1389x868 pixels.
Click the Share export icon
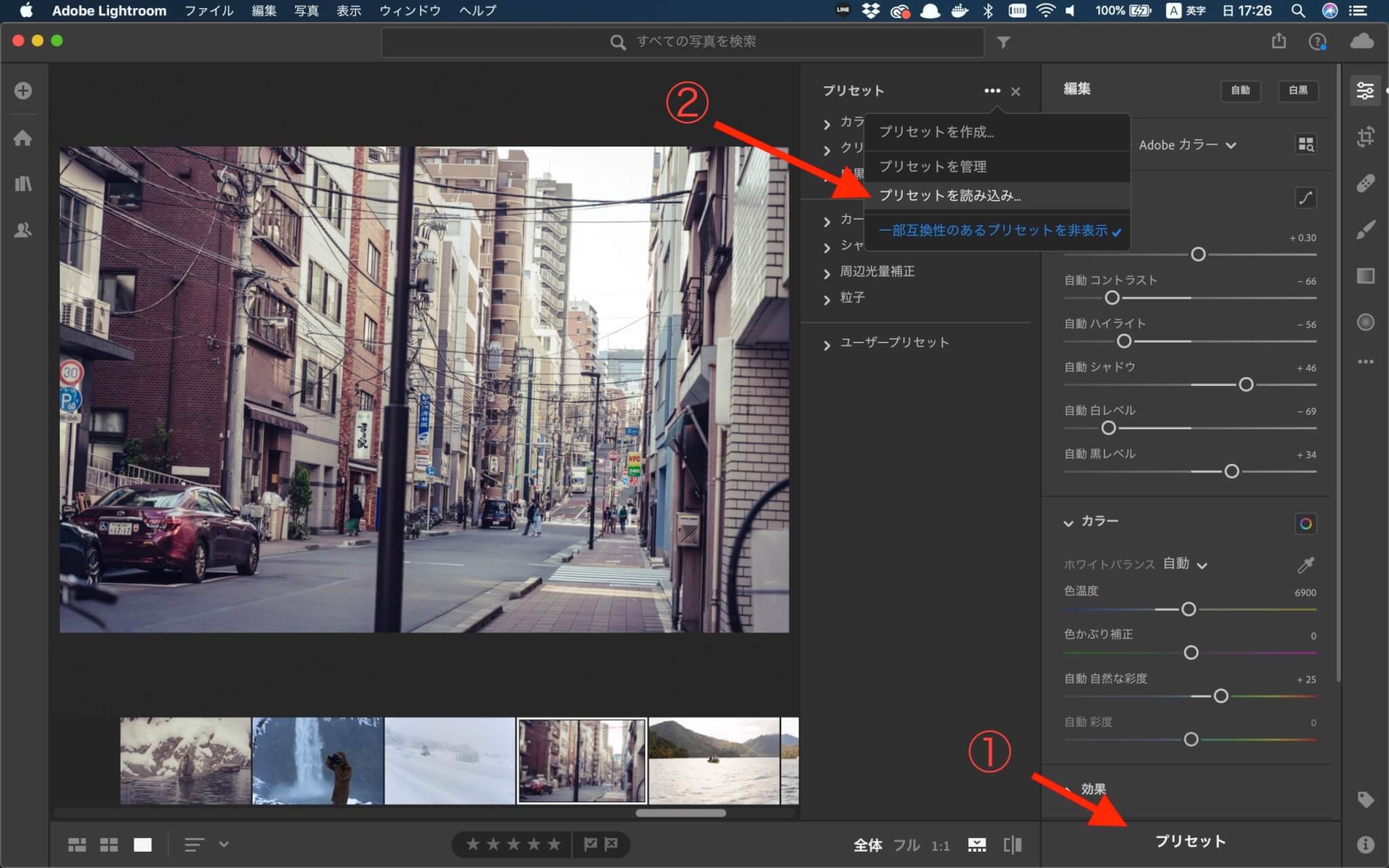(1278, 41)
